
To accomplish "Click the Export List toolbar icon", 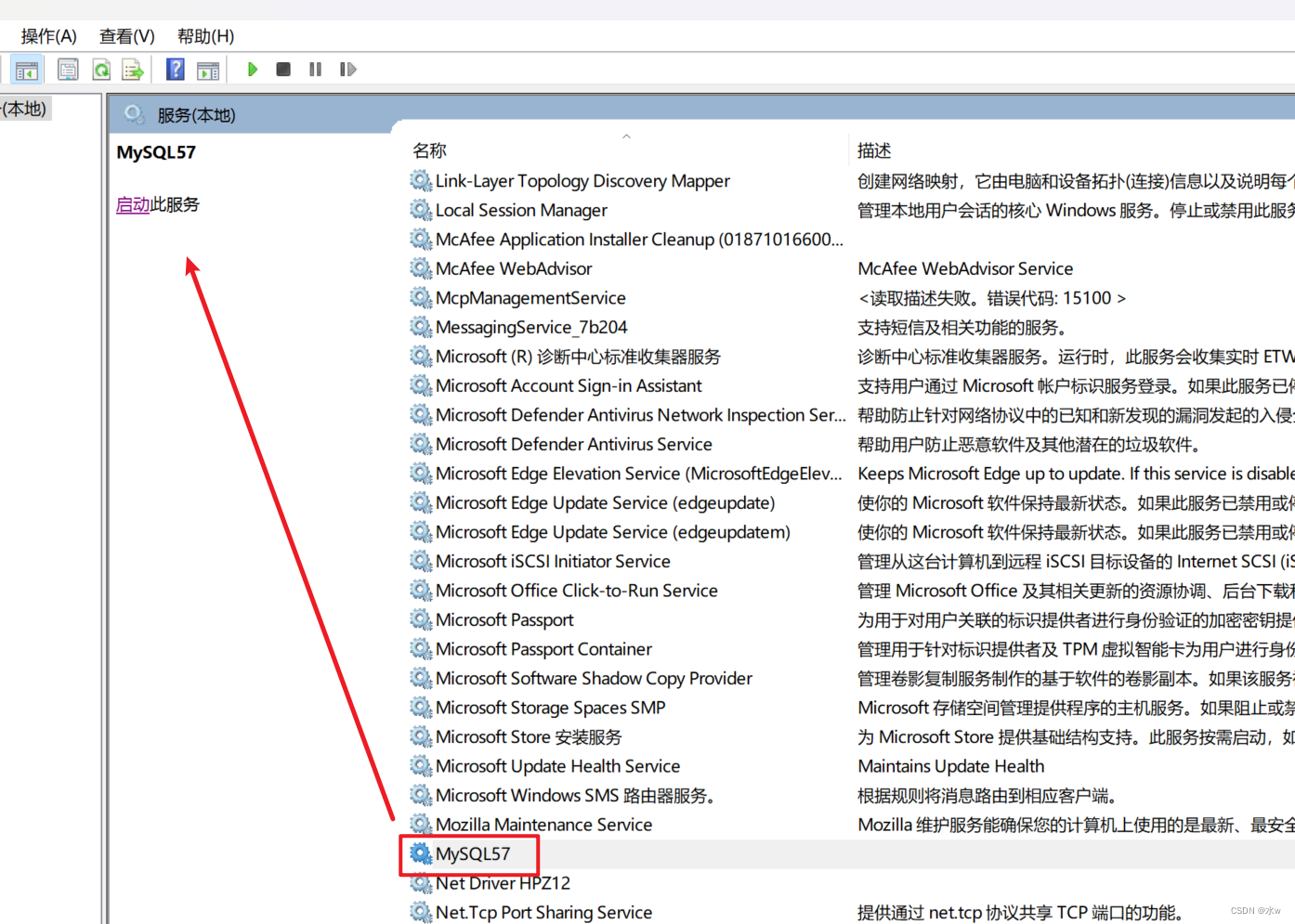I will (133, 70).
